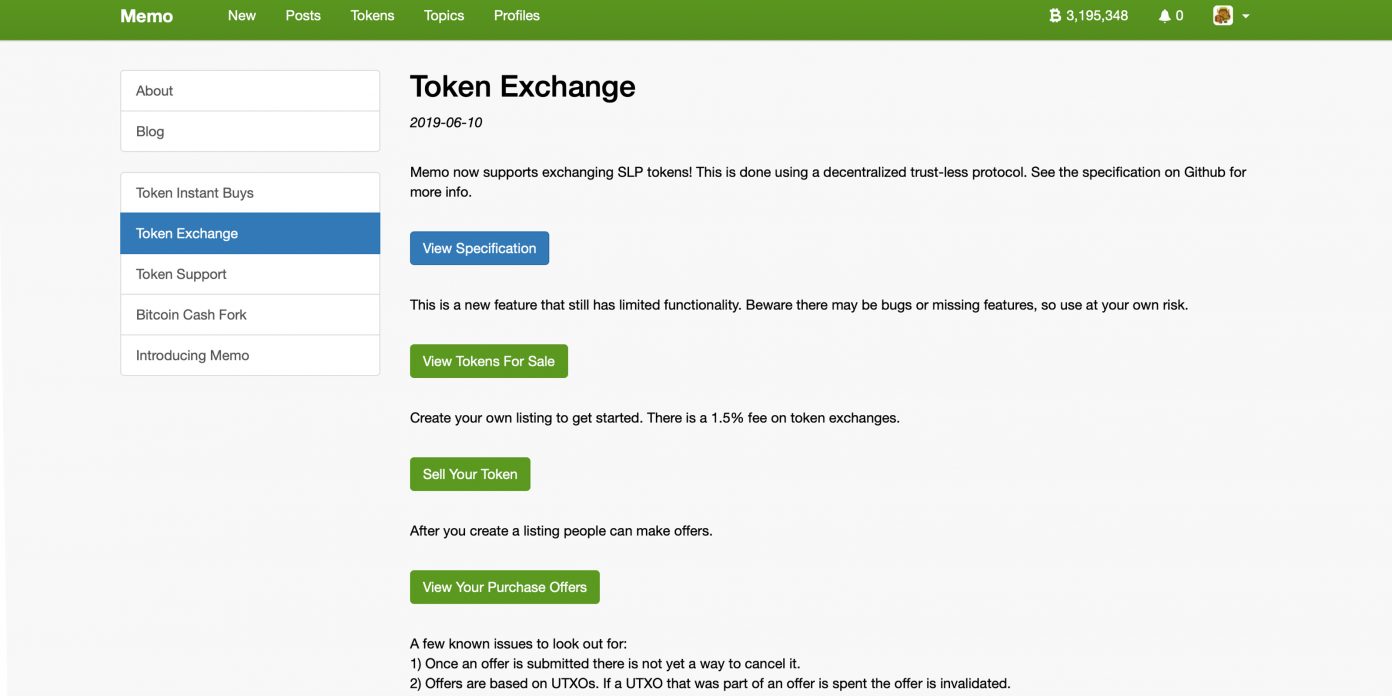Click View Your Purchase Offers button

coord(504,587)
